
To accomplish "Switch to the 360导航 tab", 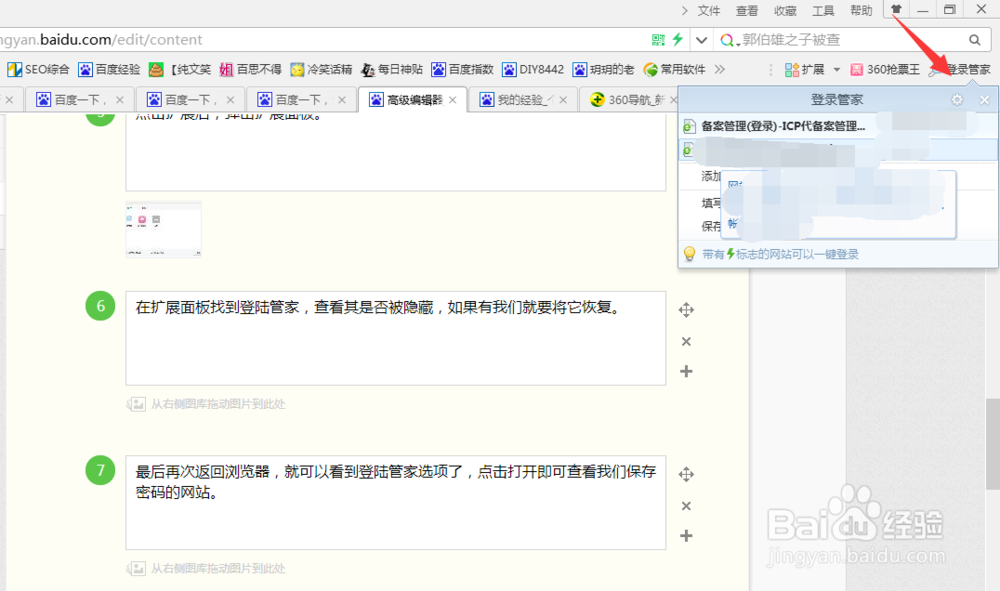I will [628, 100].
